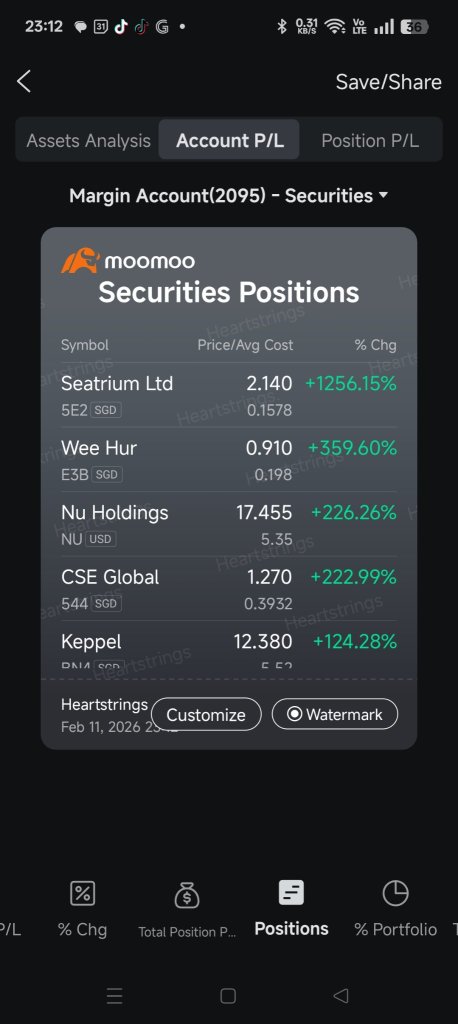This screenshot has width=458, height=1024.
Task: Select the Seatrium Ltd position row
Action: tap(229, 395)
